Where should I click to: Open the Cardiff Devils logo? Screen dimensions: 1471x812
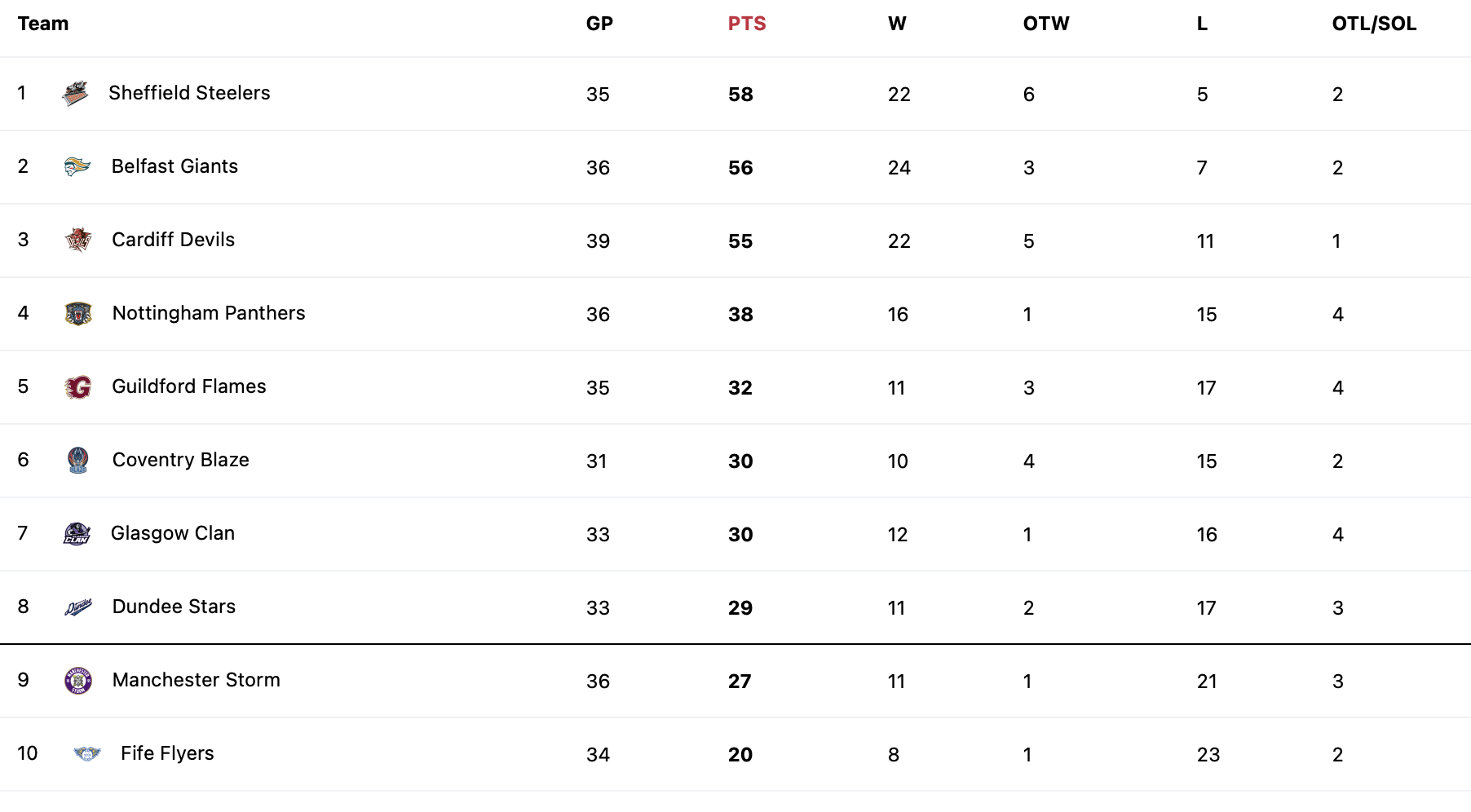point(78,240)
